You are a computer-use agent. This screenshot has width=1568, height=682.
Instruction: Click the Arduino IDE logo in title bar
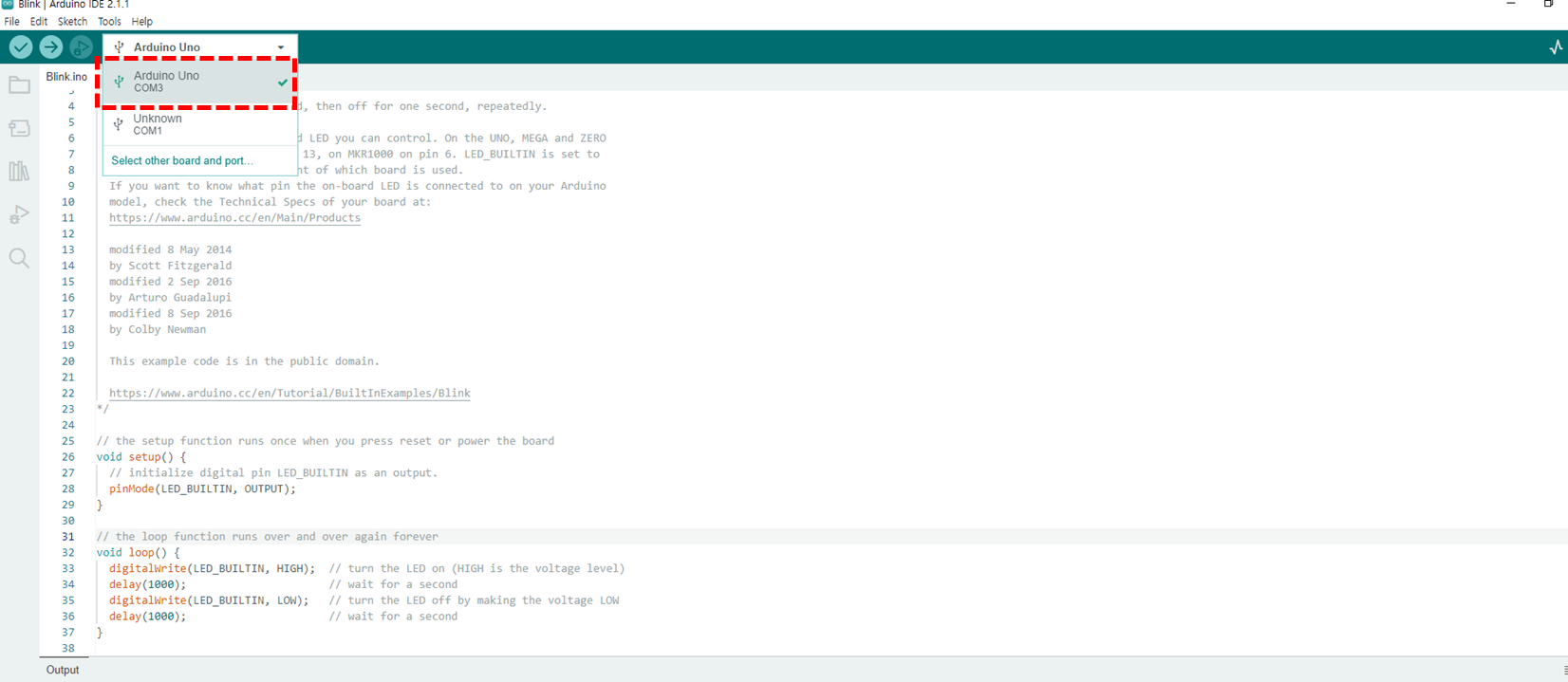(x=8, y=5)
